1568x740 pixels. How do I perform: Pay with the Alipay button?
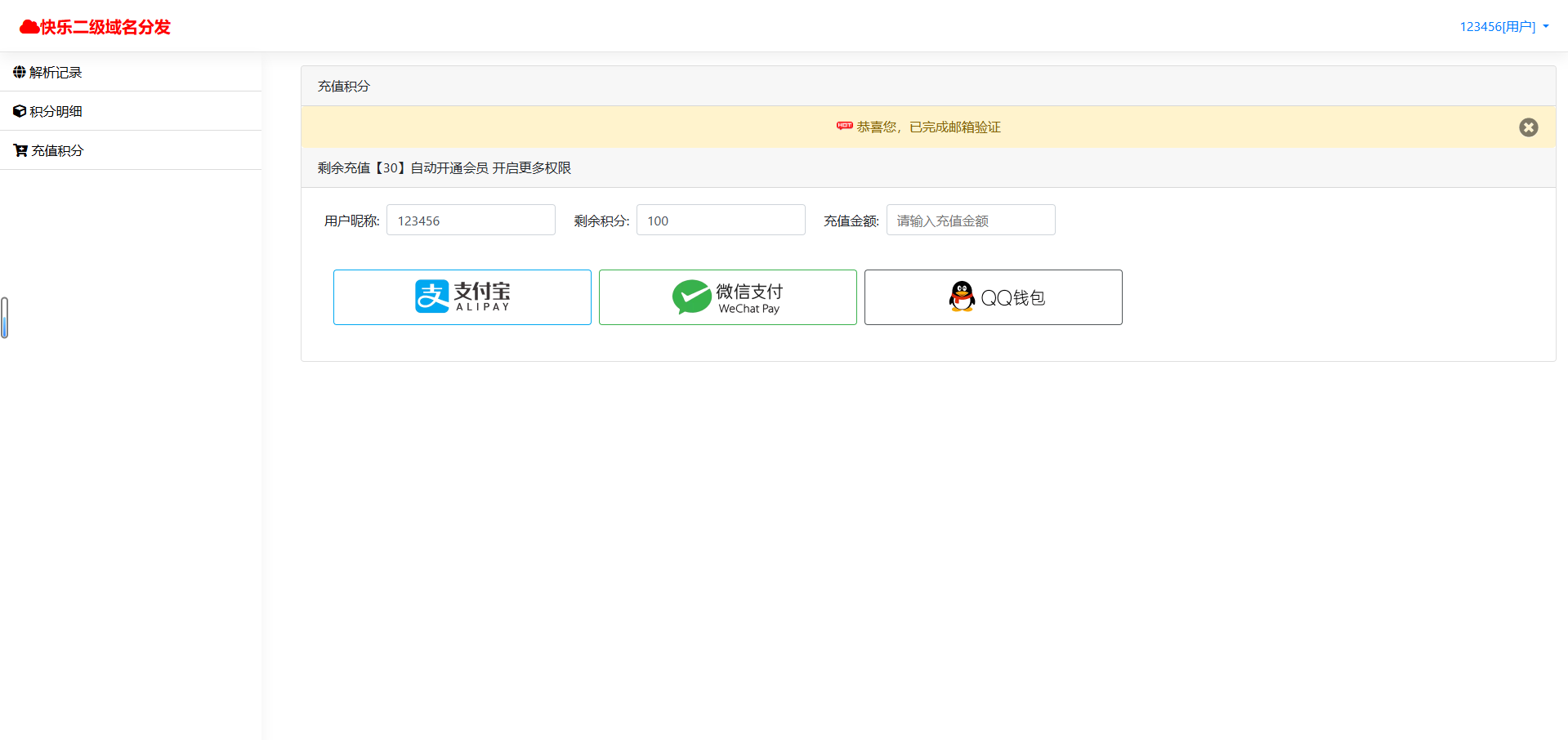(x=462, y=297)
